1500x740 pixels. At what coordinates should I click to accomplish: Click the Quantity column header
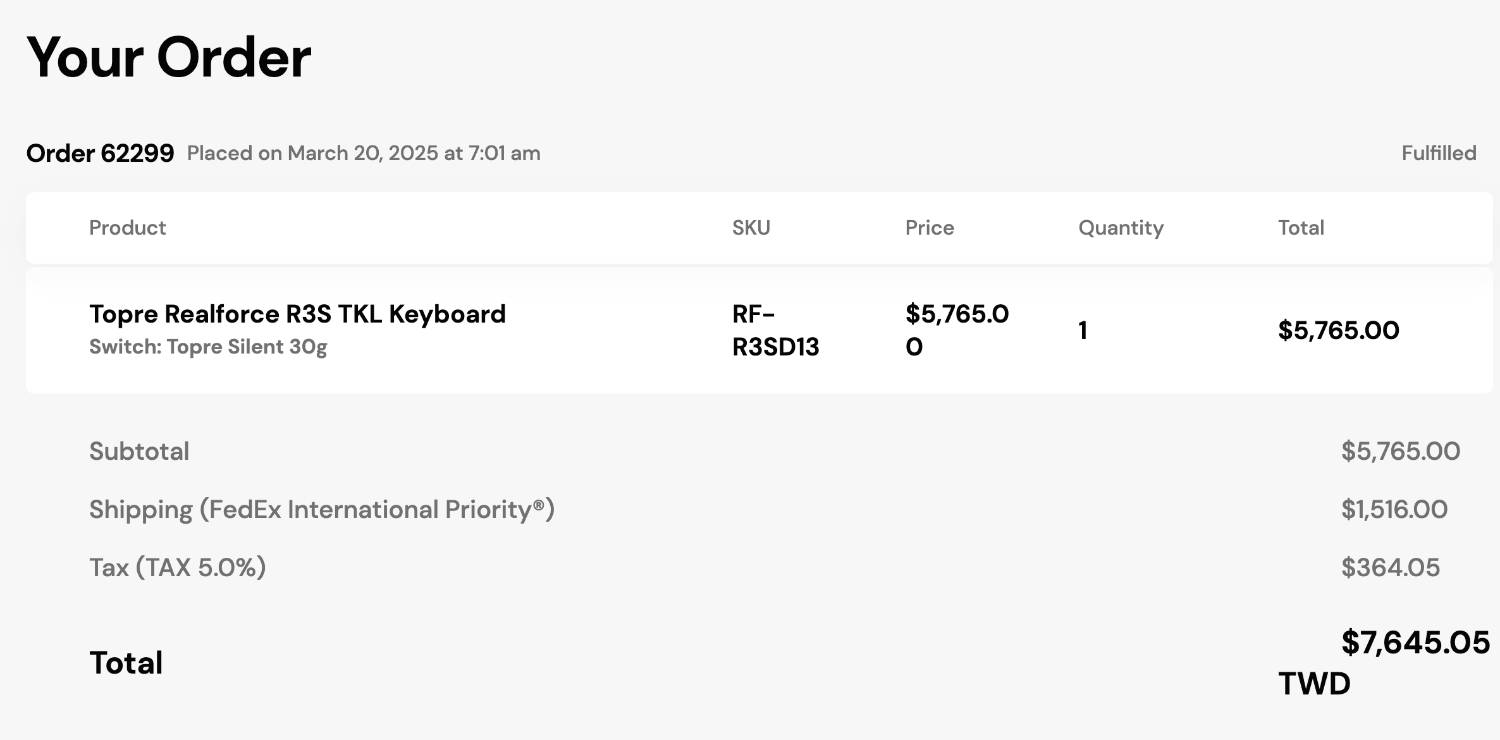pos(1121,228)
